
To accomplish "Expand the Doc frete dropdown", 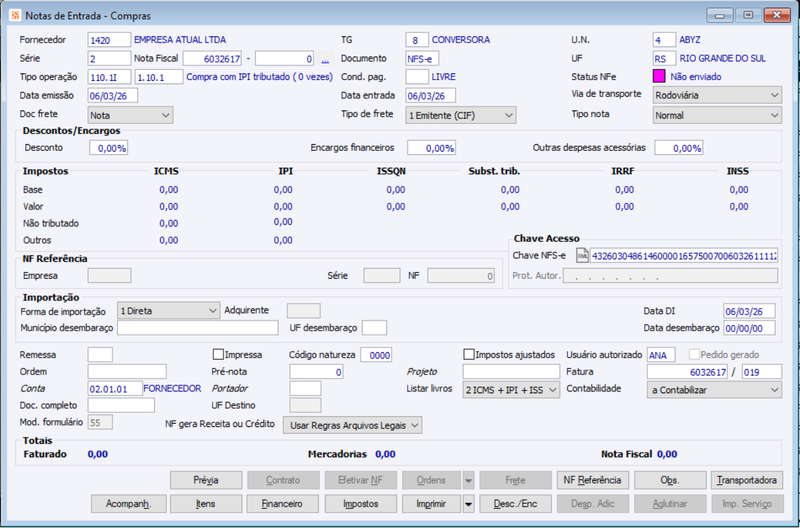I will [130, 115].
